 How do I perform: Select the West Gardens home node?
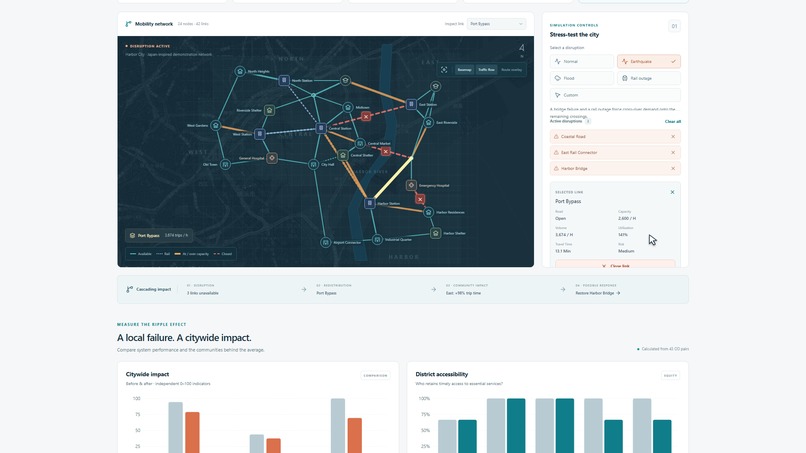point(216,125)
